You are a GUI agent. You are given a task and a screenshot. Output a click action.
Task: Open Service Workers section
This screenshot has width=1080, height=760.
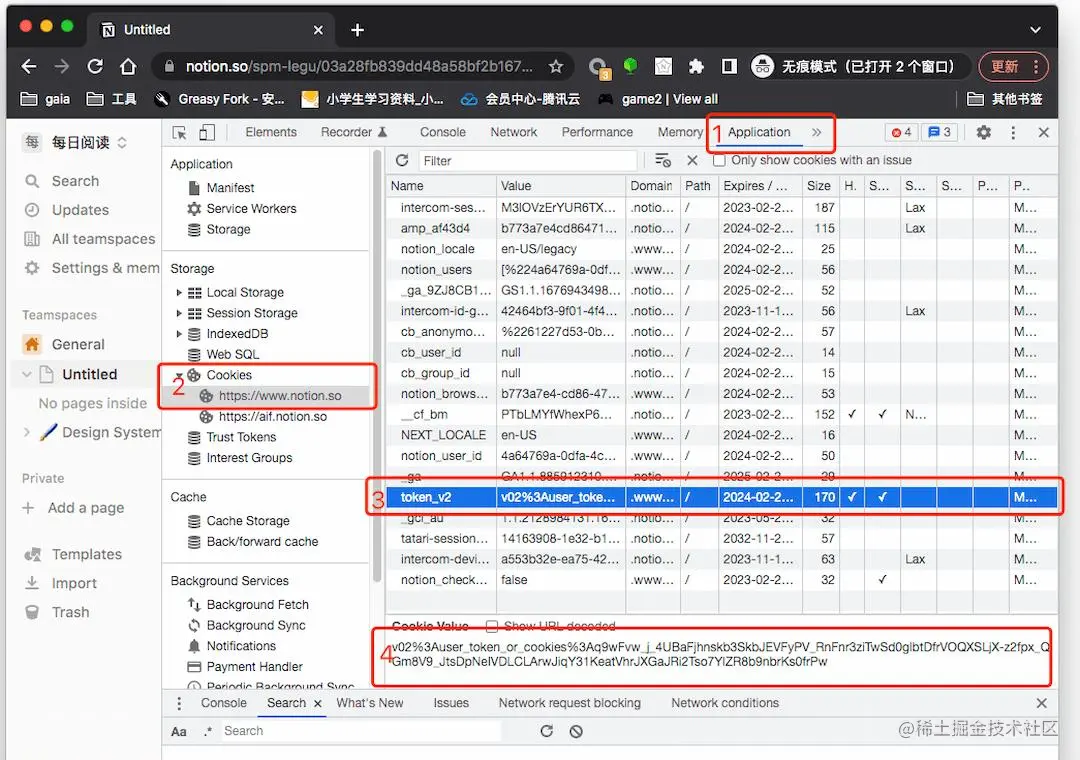coord(251,208)
